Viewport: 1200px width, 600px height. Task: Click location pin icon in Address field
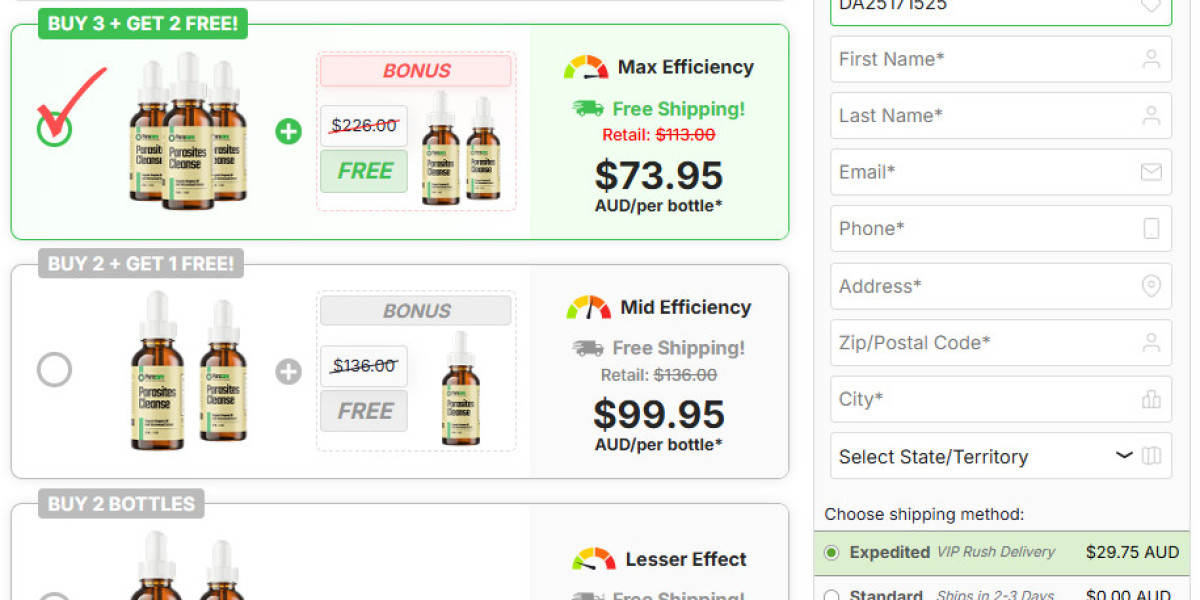tap(1151, 286)
